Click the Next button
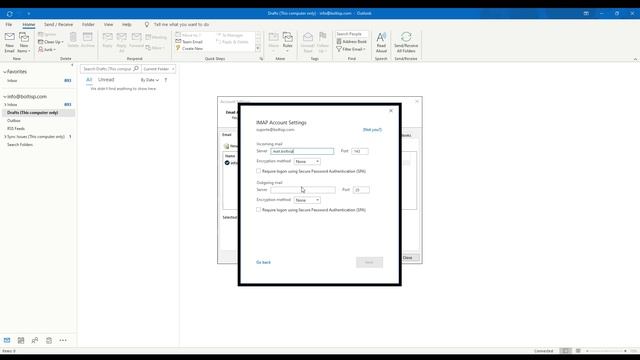The height and width of the screenshot is (360, 640). [x=369, y=262]
